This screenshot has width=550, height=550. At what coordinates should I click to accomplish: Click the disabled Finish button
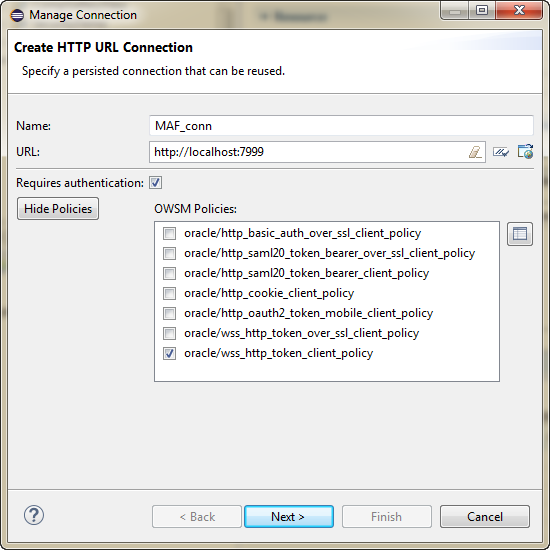[x=387, y=516]
